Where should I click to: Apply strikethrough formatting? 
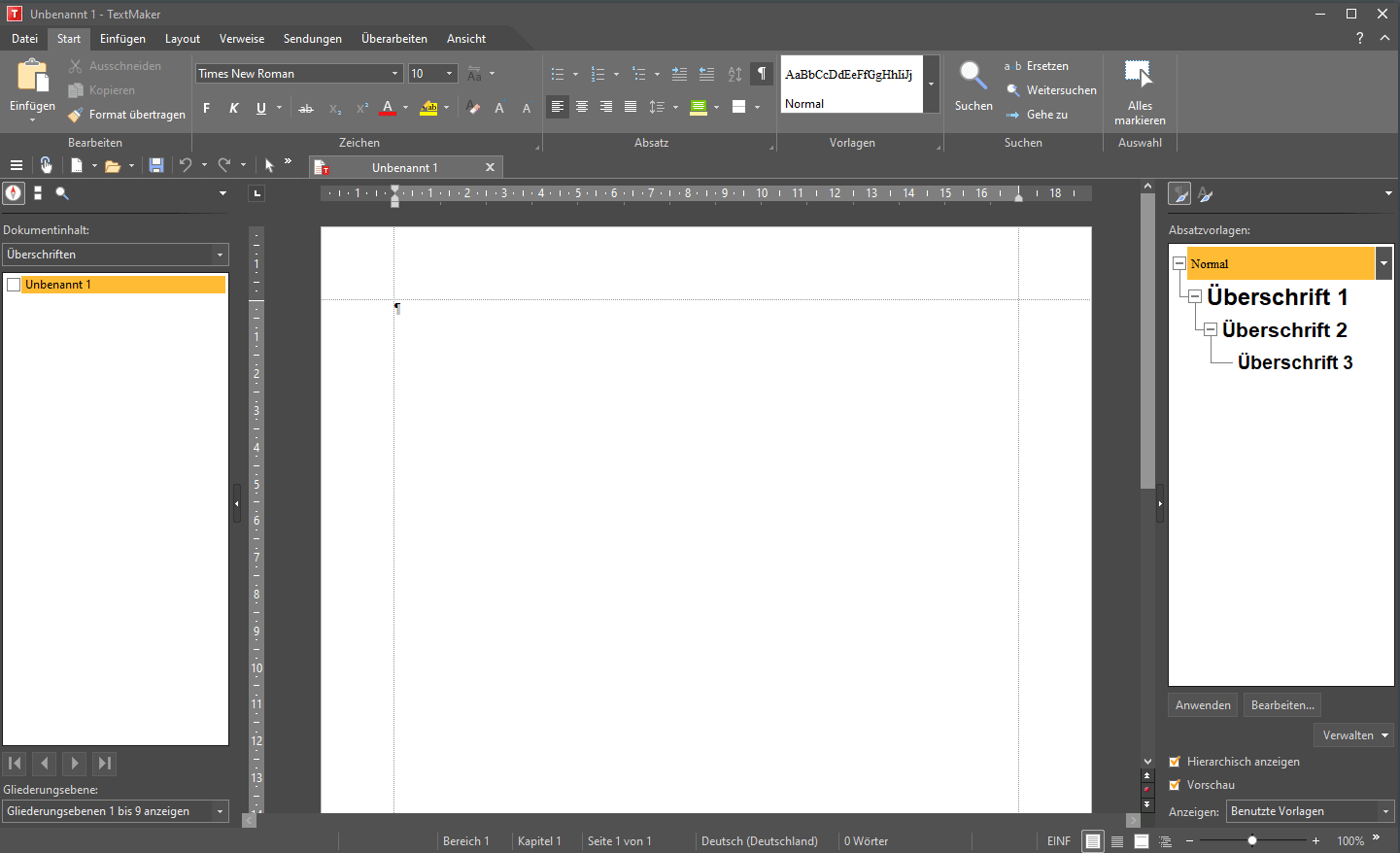(x=306, y=108)
